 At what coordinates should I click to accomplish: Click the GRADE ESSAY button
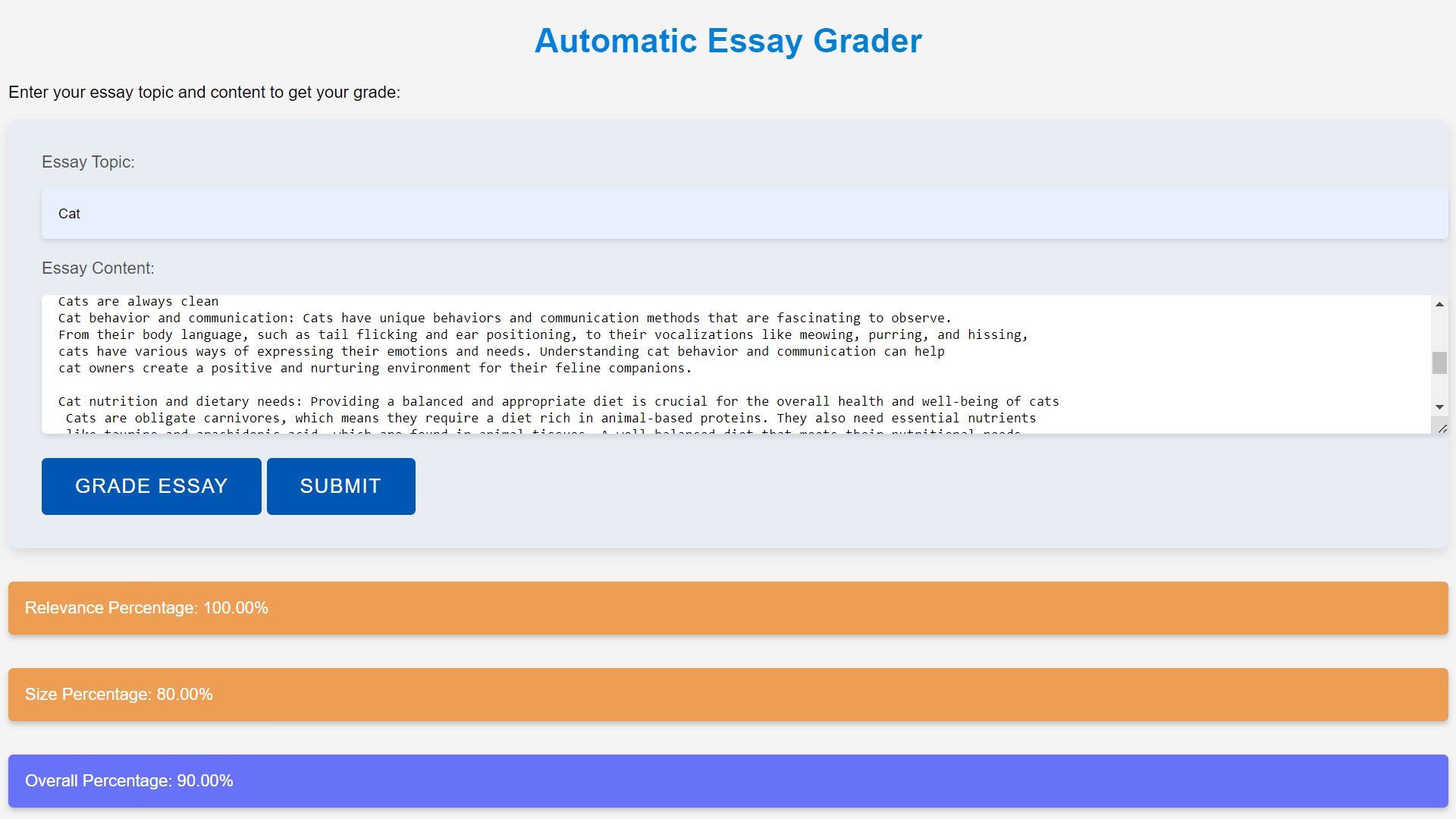click(x=151, y=486)
